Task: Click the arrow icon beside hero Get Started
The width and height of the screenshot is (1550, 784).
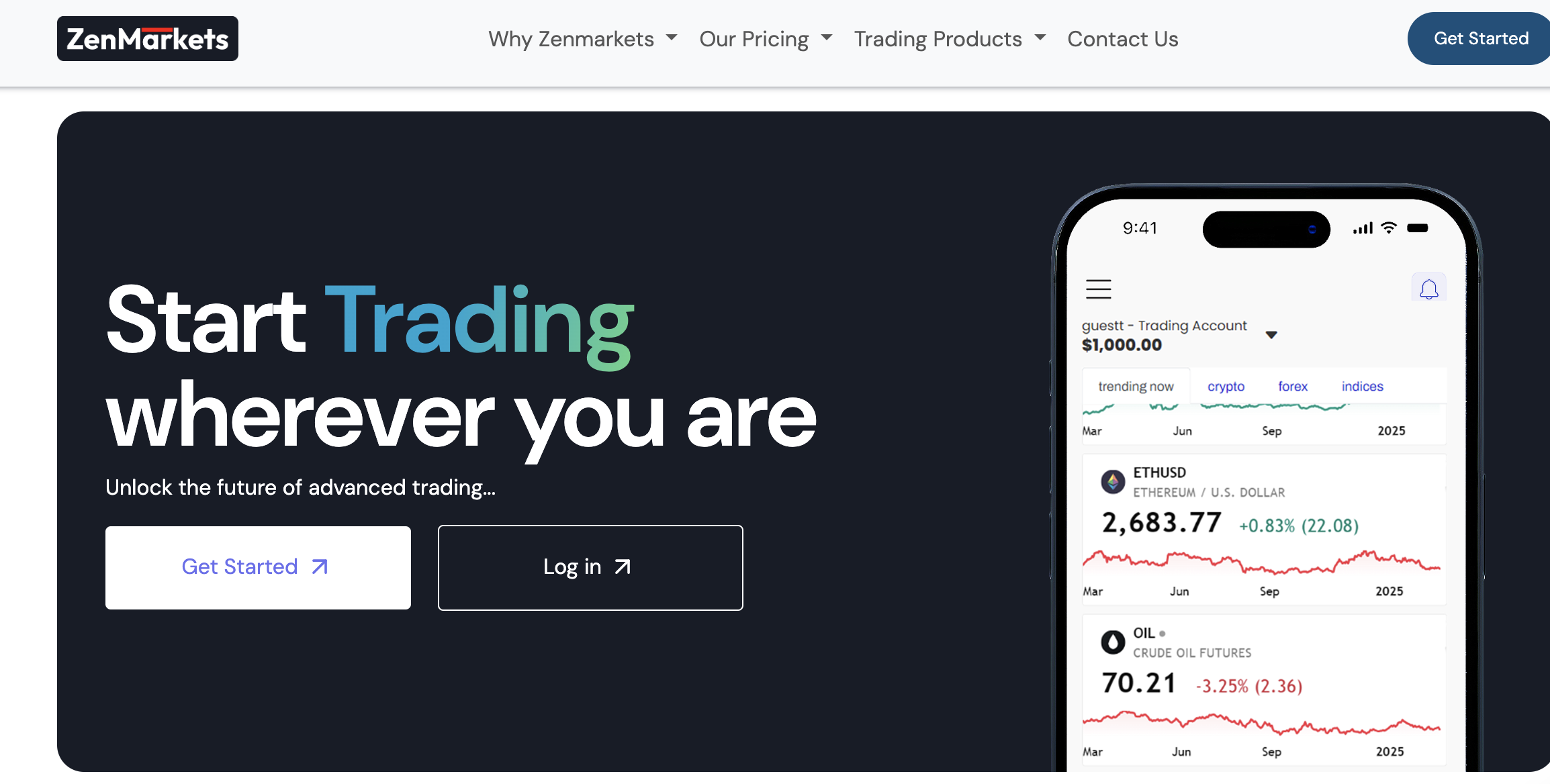Action: pos(320,567)
